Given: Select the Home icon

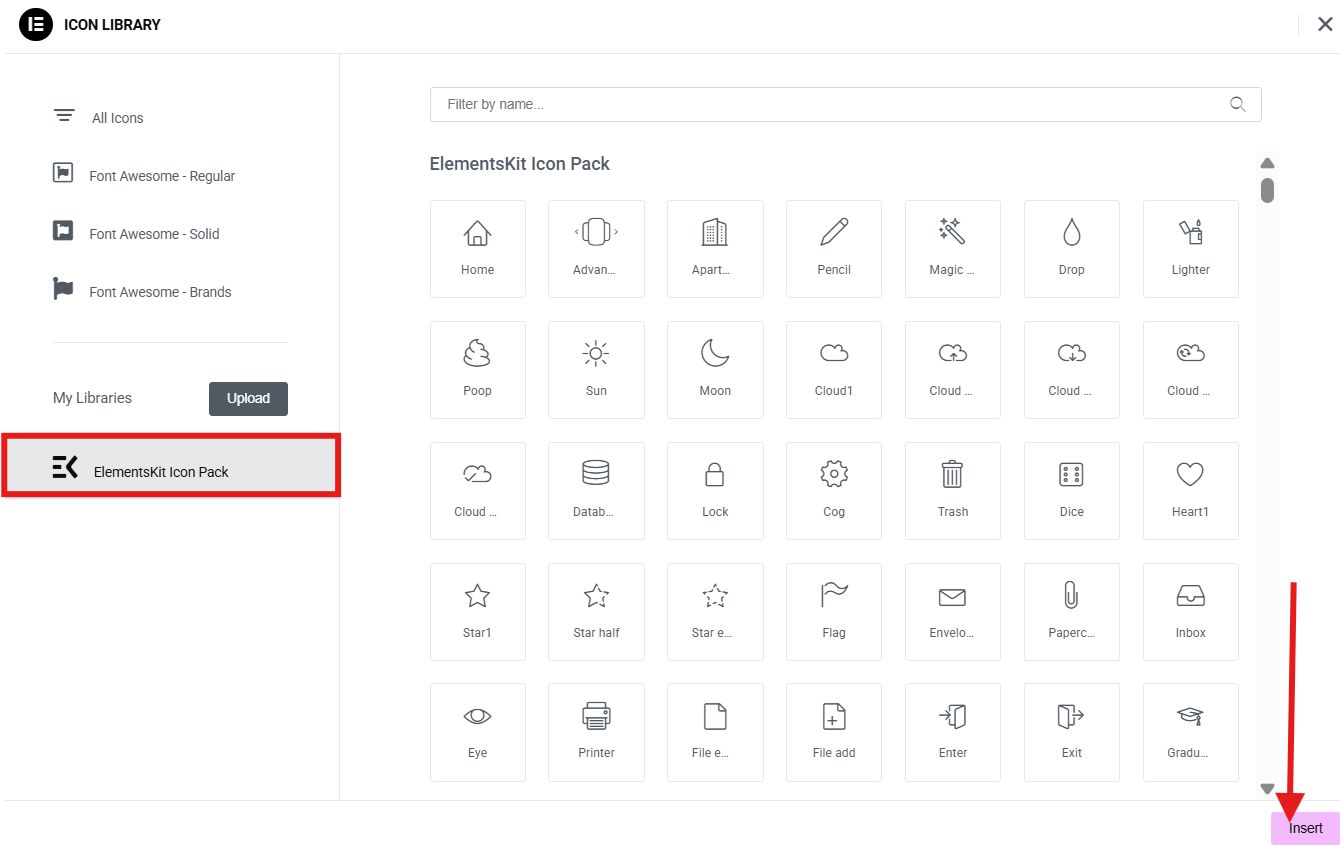Looking at the screenshot, I should (477, 248).
